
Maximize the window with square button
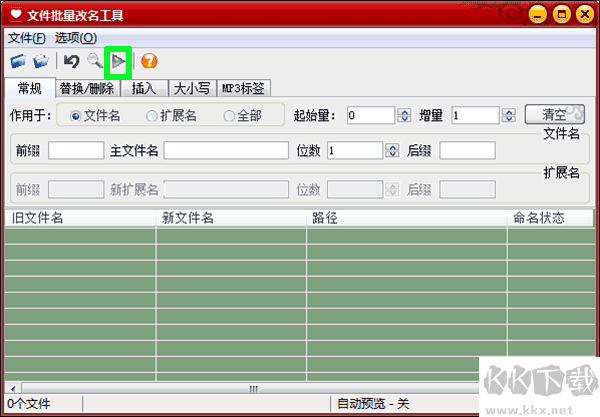[x=561, y=15]
